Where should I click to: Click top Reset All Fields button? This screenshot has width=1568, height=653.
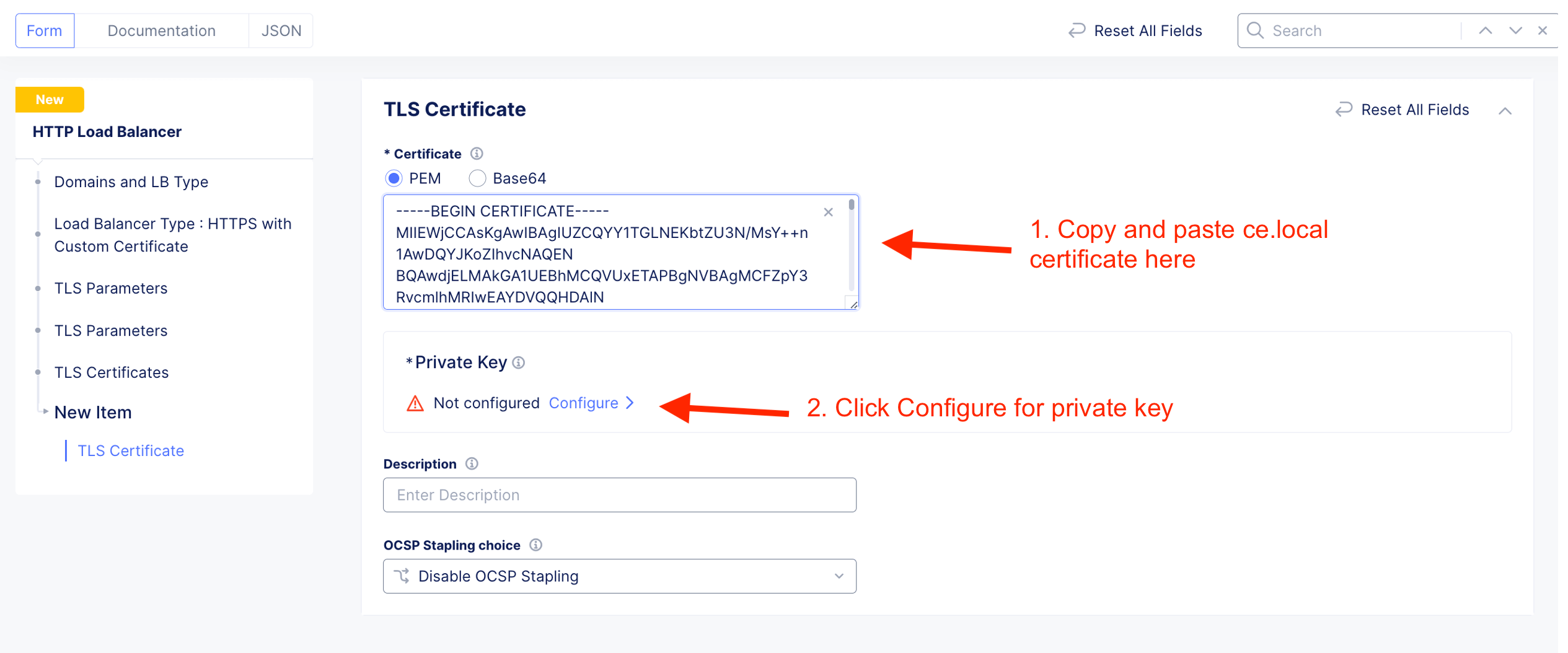[1135, 30]
